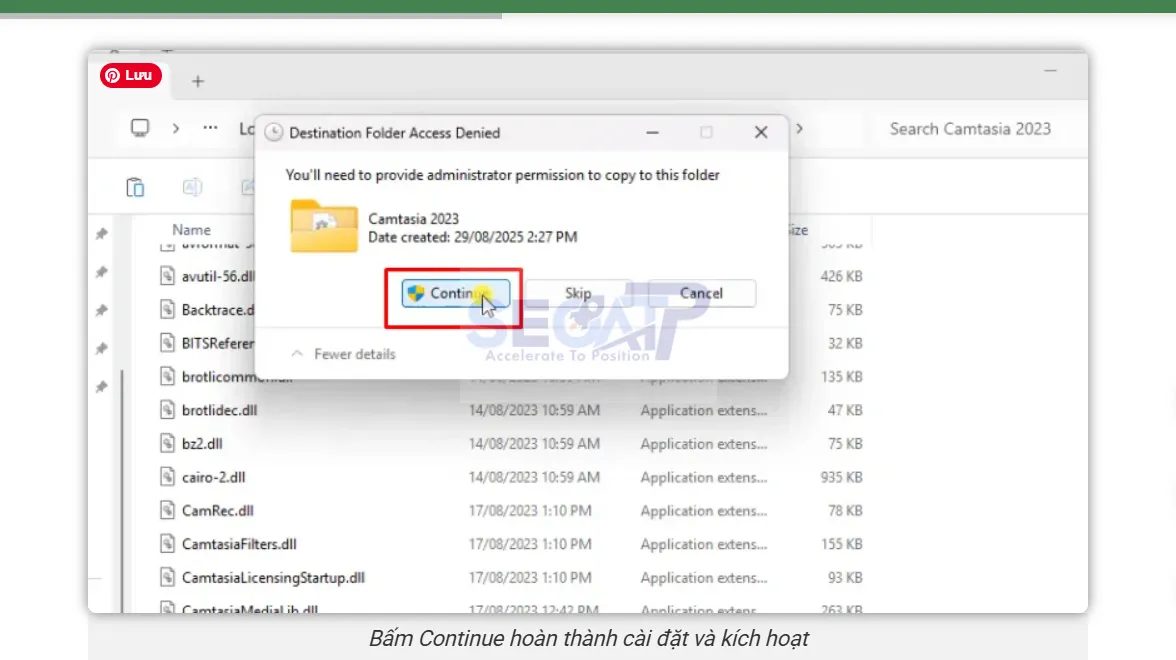Click the Share icon in the command bar

coord(248,186)
